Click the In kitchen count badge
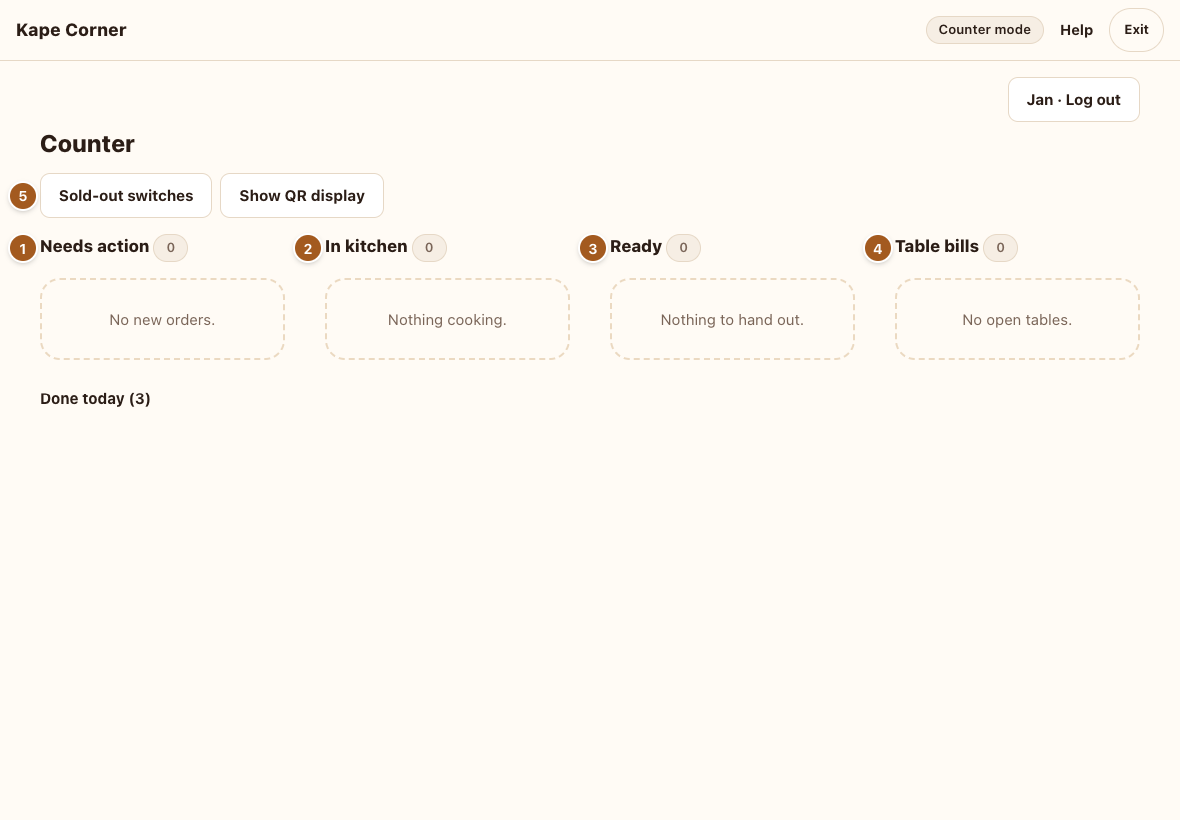This screenshot has height=820, width=1180. click(x=429, y=248)
